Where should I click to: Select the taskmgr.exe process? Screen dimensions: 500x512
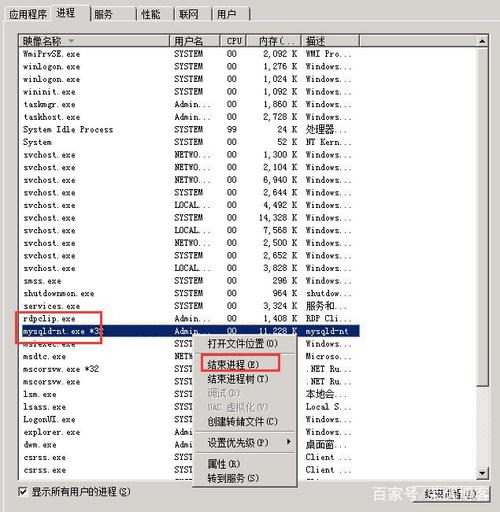pos(189,104)
